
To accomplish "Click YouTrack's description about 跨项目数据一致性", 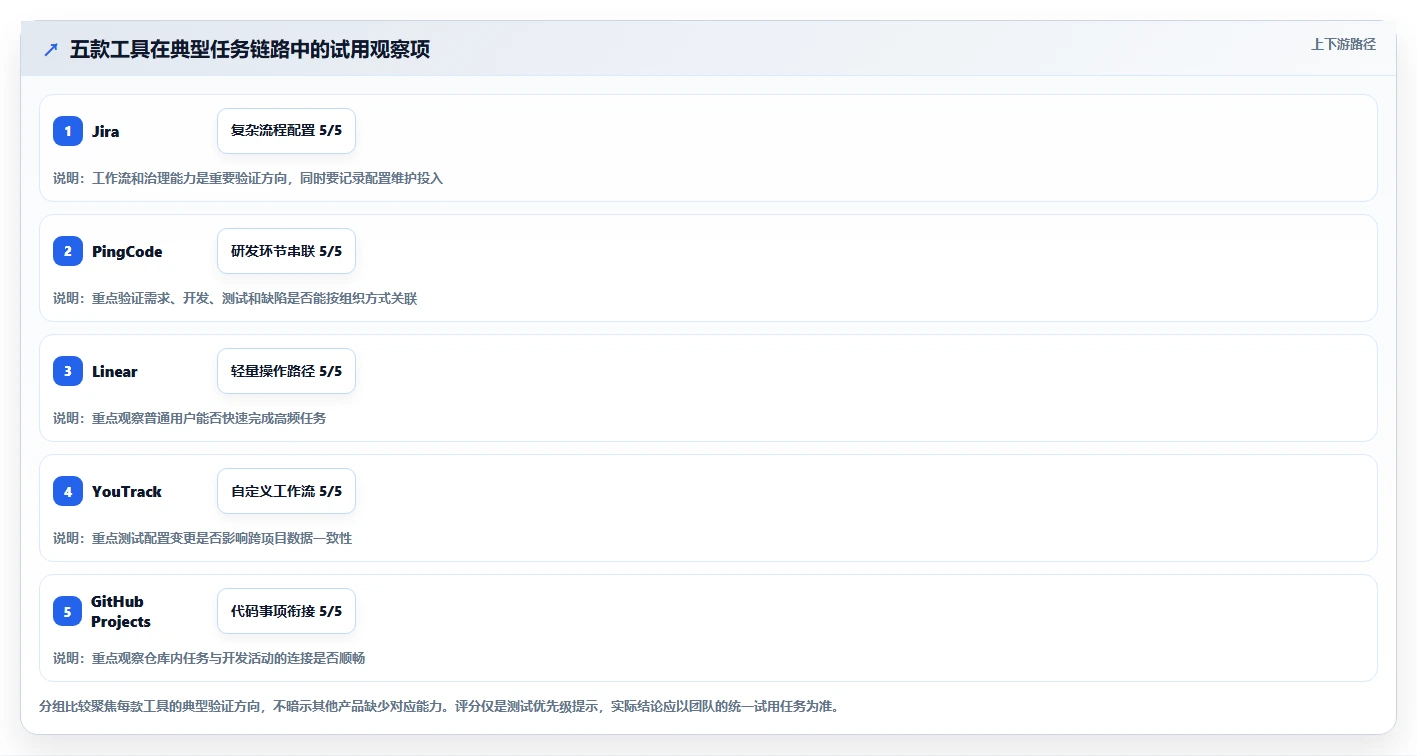I will [x=202, y=538].
